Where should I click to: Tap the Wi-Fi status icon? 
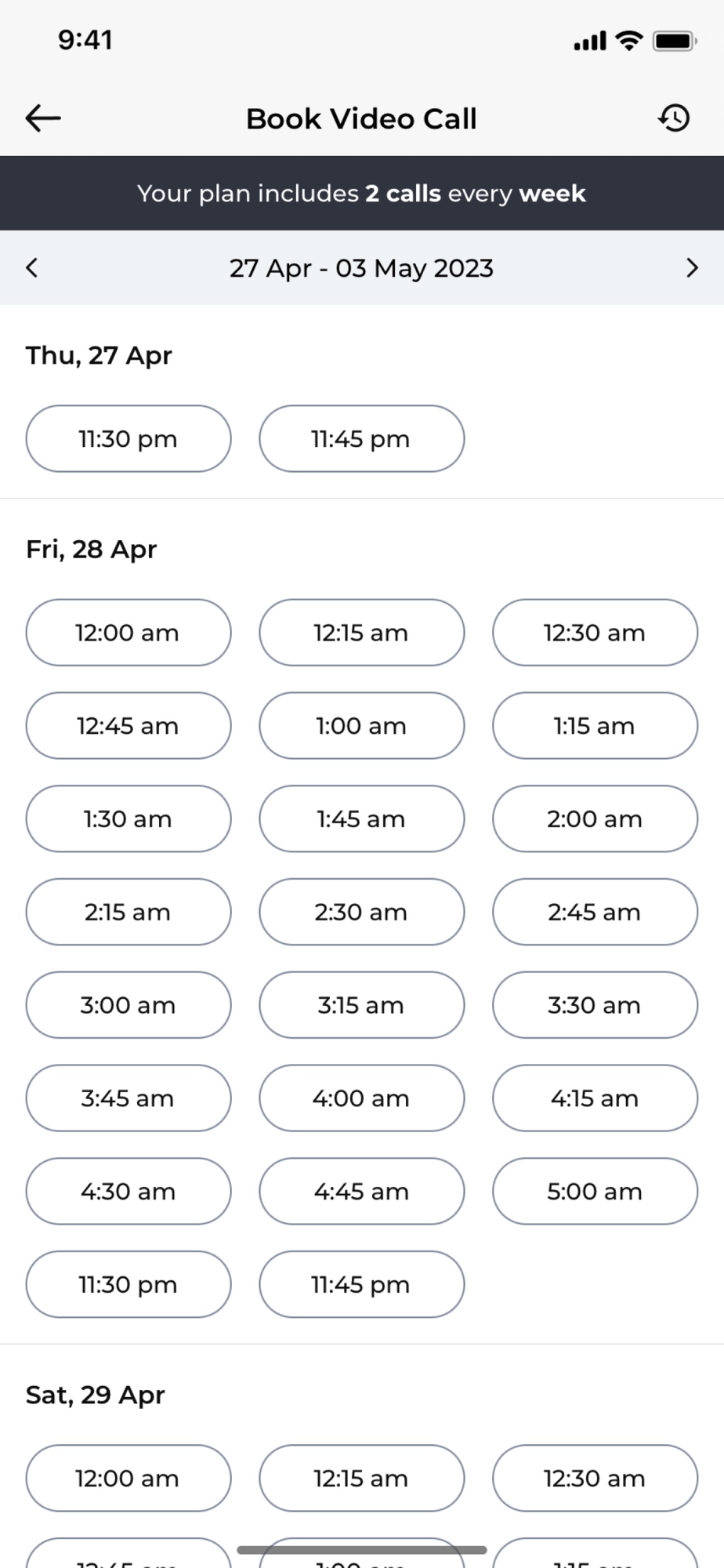pos(628,41)
